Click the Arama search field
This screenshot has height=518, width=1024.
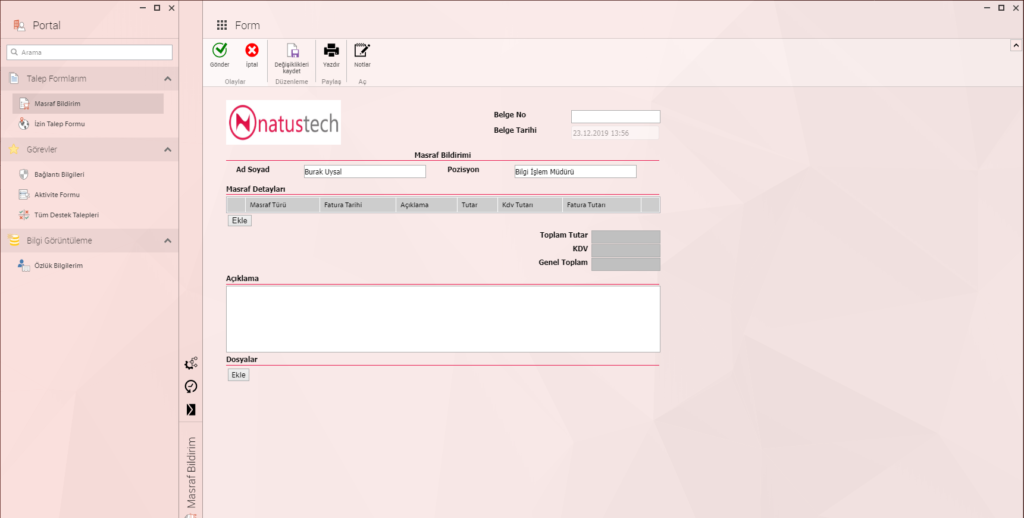click(x=89, y=52)
